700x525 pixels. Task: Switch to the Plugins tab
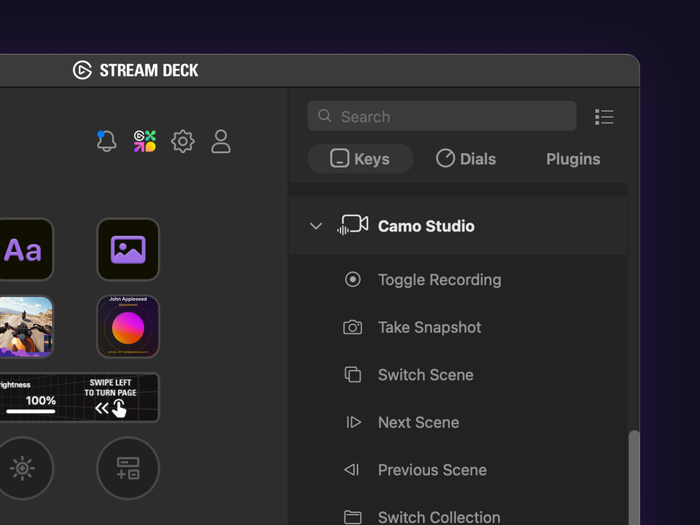pyautogui.click(x=573, y=159)
